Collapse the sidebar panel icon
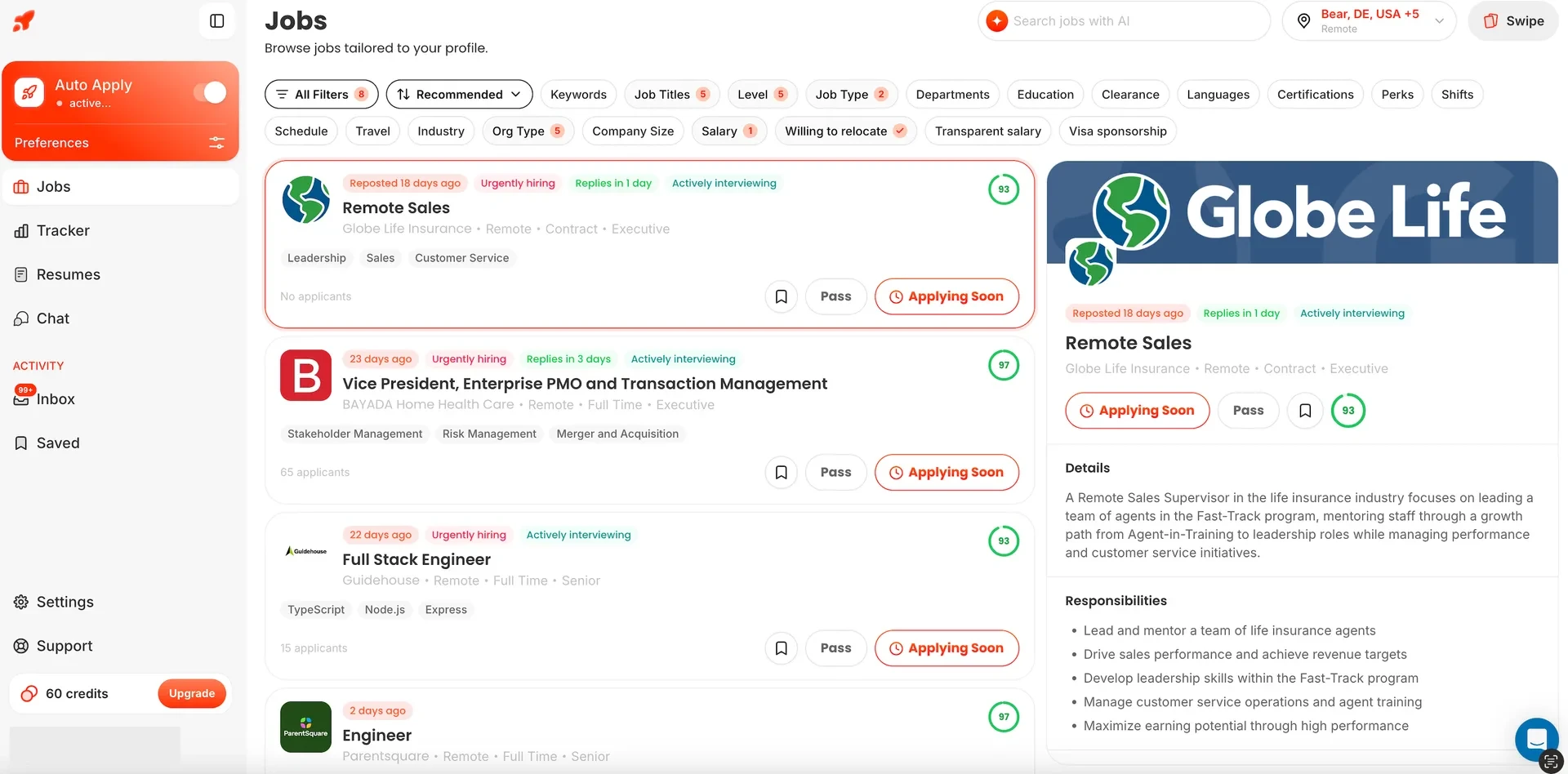The height and width of the screenshot is (774, 1568). (x=217, y=21)
